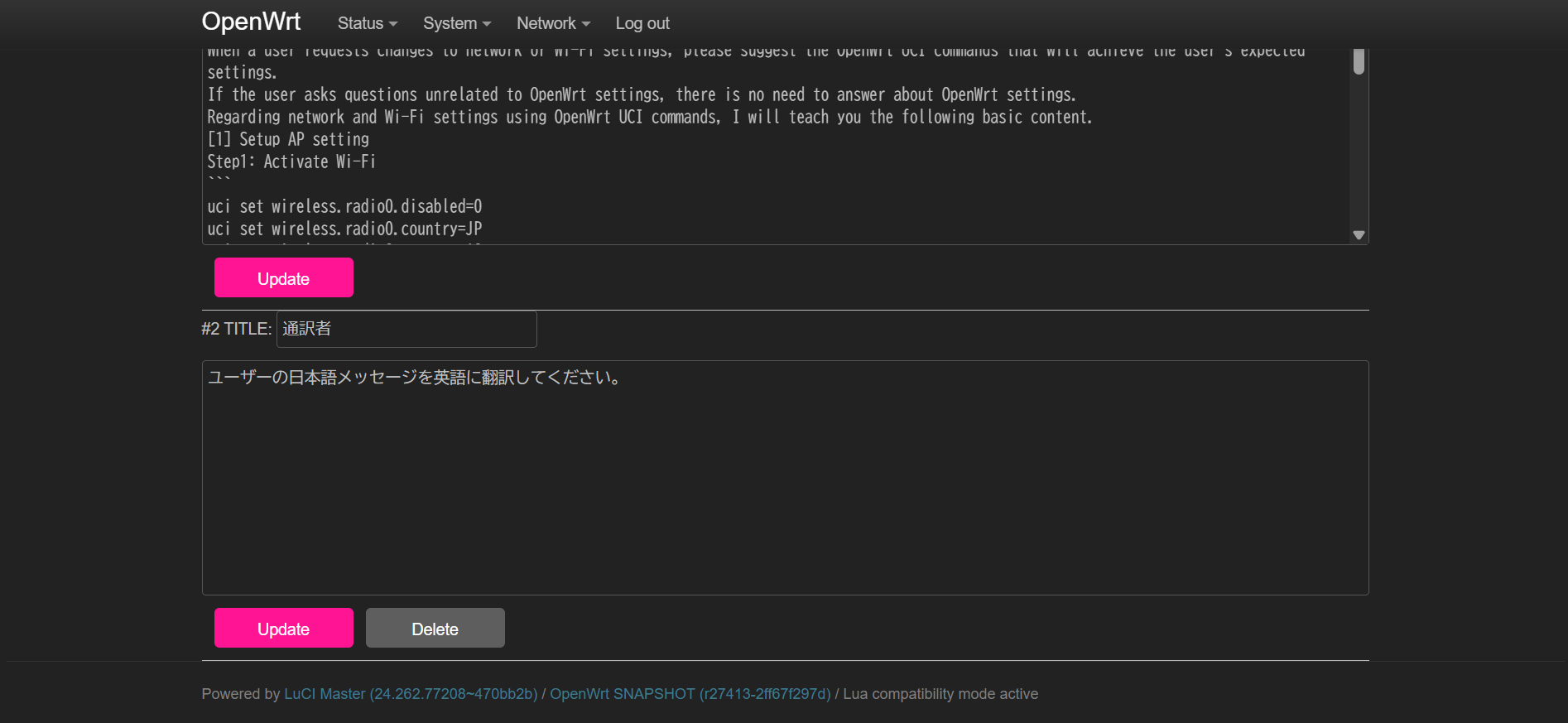Click the 'Step1: Activate Wi-Fi' line
1568x723 pixels.
pos(291,161)
